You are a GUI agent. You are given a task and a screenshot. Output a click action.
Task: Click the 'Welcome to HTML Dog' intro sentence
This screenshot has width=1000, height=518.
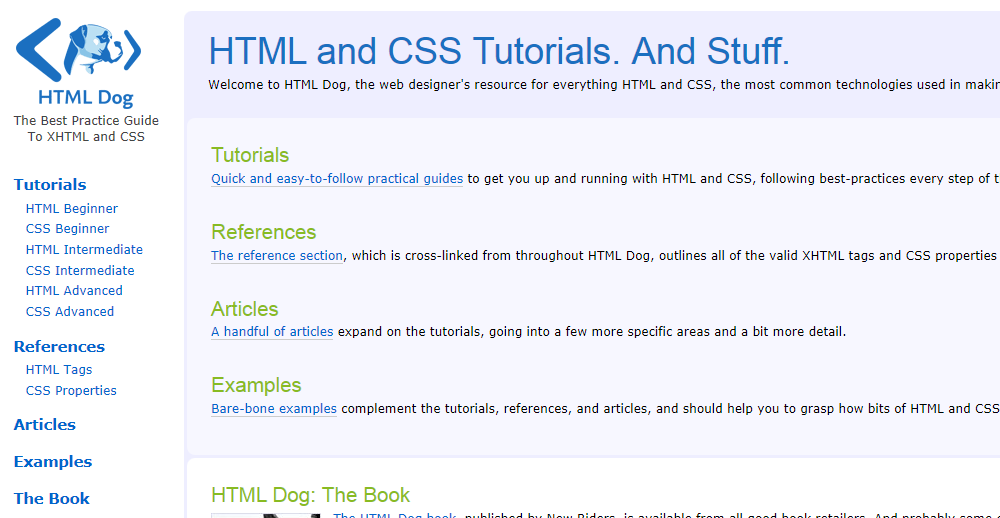click(x=604, y=85)
